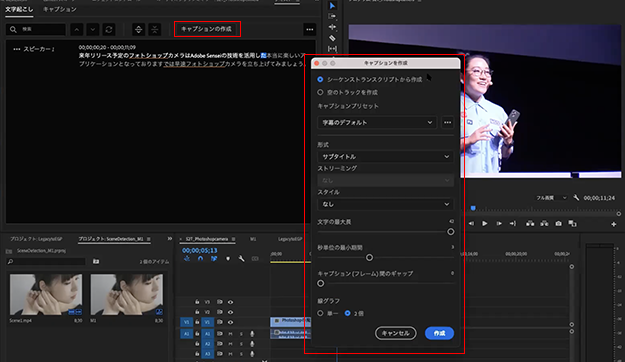Select the Ripple Edit tool
This screenshot has width=625, height=362.
tap(332, 27)
